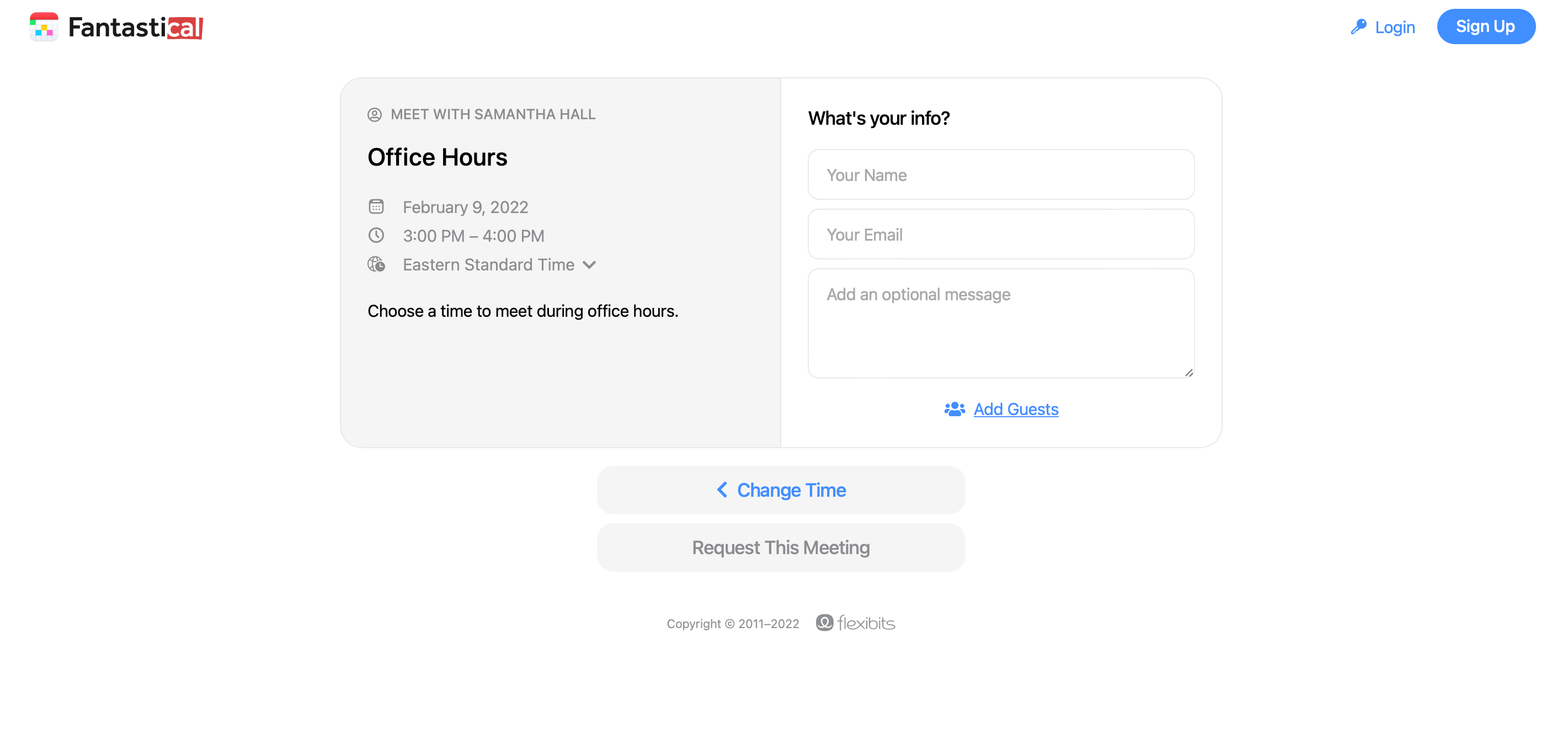Click the Fantastical wordmark logo

[x=136, y=28]
